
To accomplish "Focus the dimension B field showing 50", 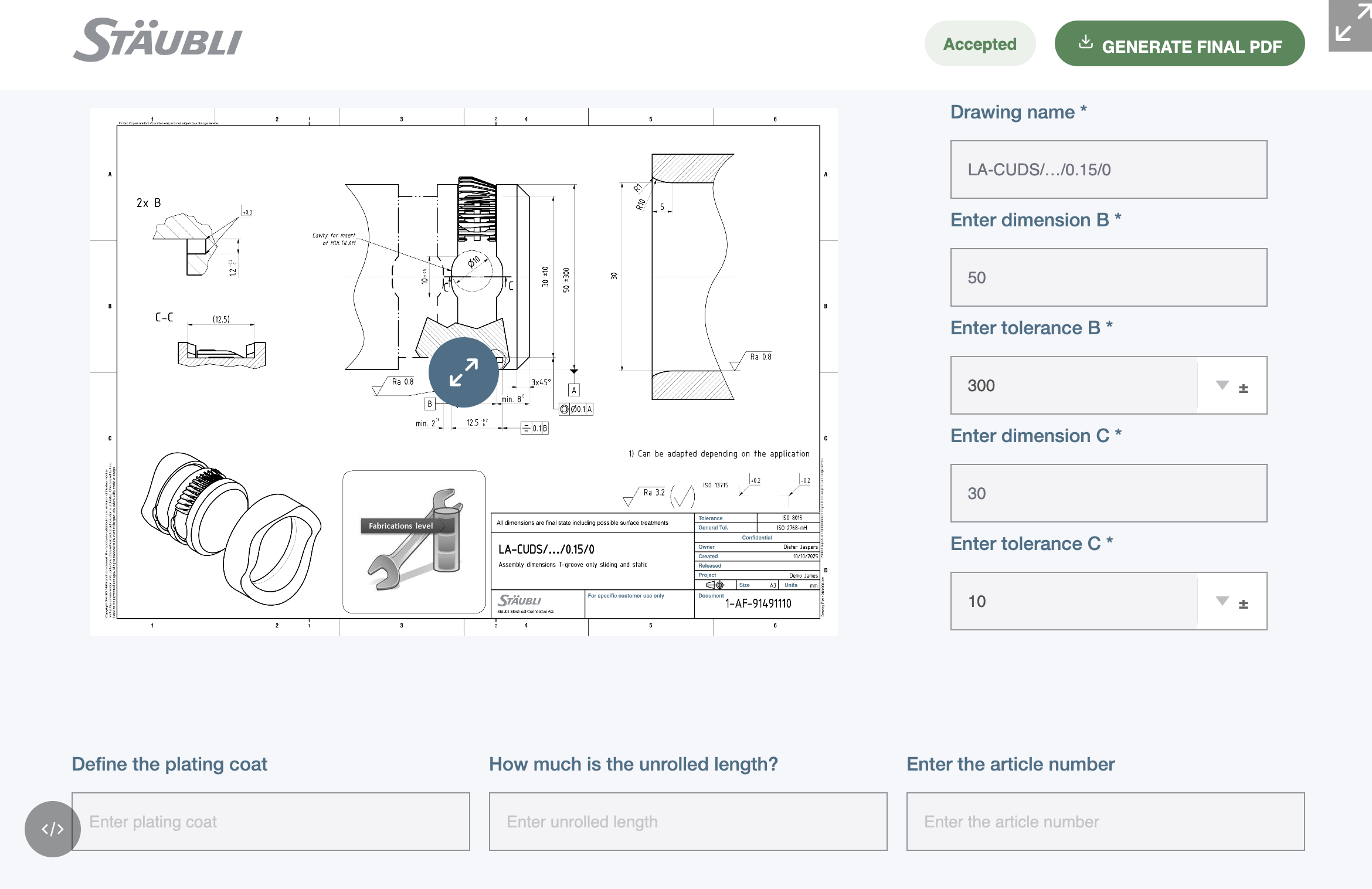I will coord(1108,277).
